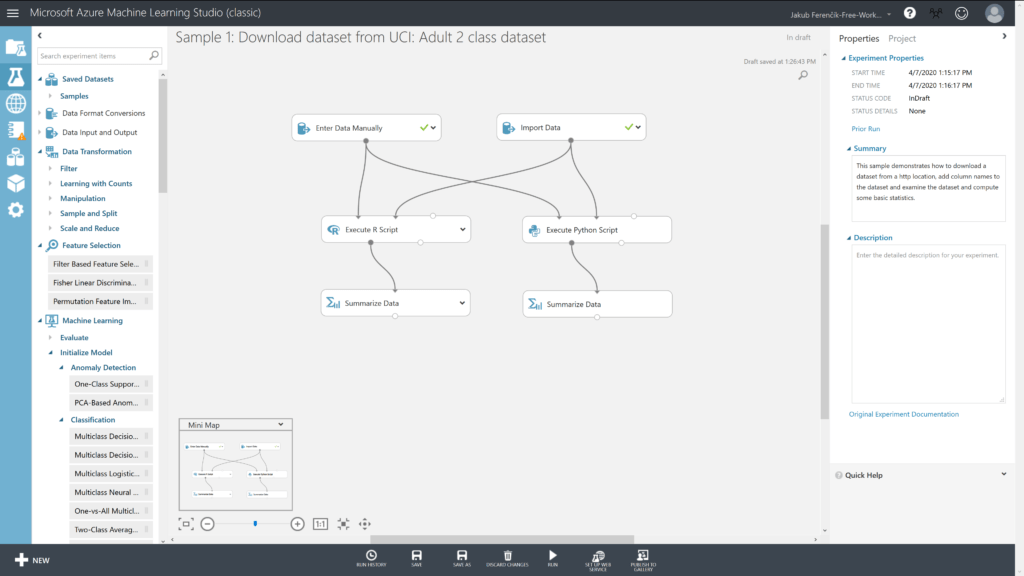Collapse the Data Transformation category
This screenshot has width=1024, height=576.
click(x=40, y=152)
